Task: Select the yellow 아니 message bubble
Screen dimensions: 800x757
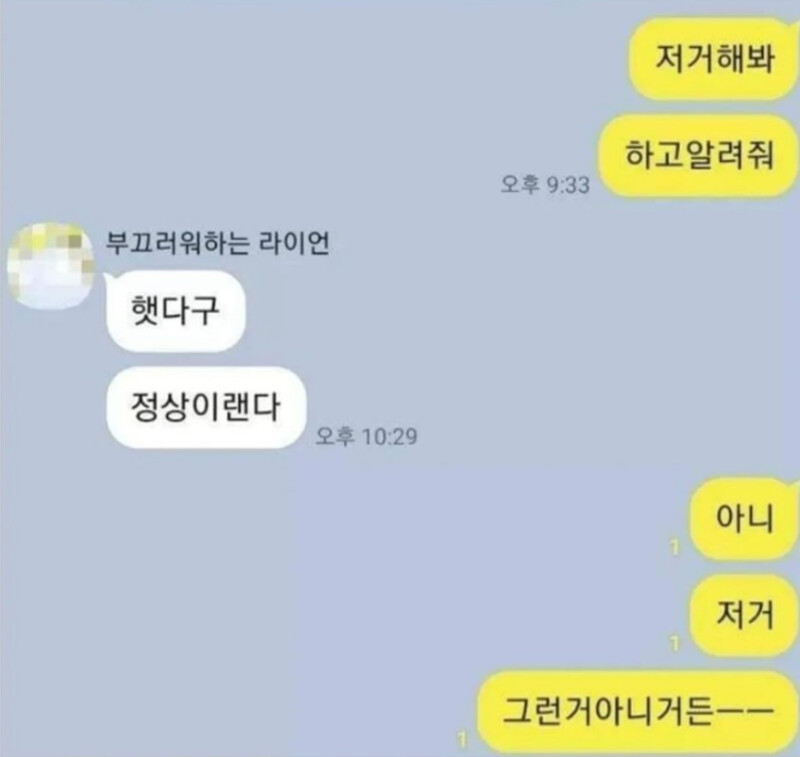Action: (744, 519)
